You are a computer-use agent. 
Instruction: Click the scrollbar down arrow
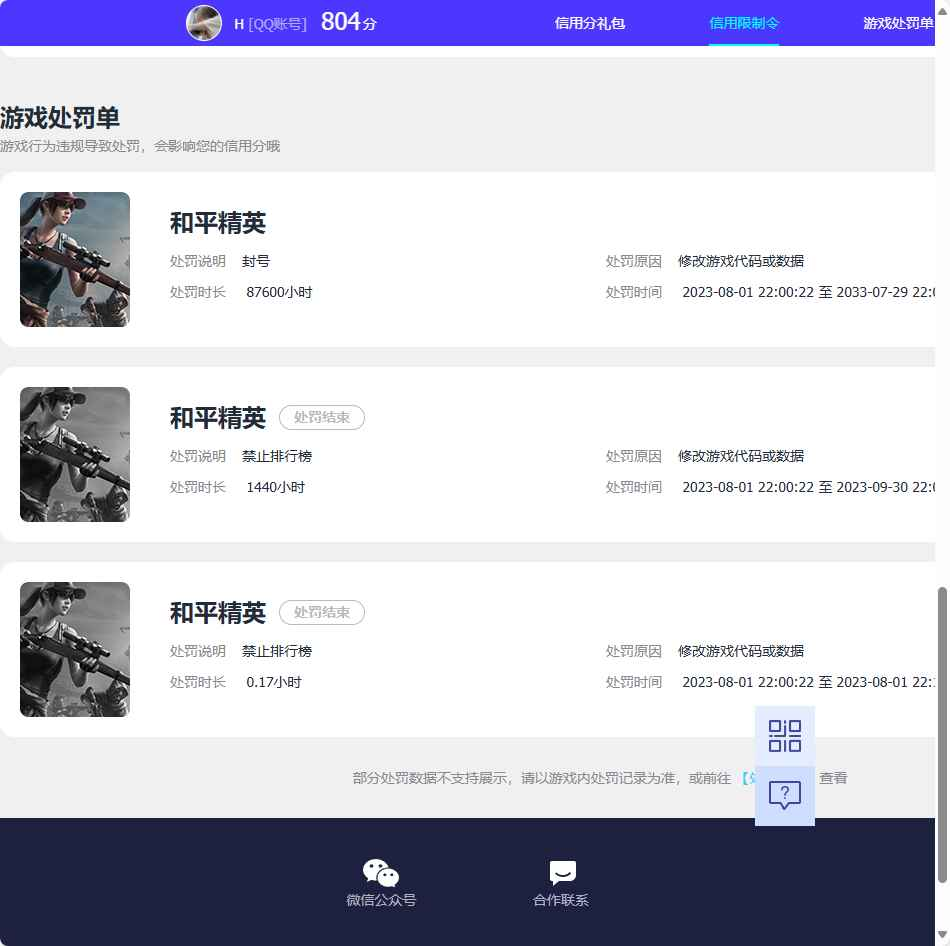[942, 934]
